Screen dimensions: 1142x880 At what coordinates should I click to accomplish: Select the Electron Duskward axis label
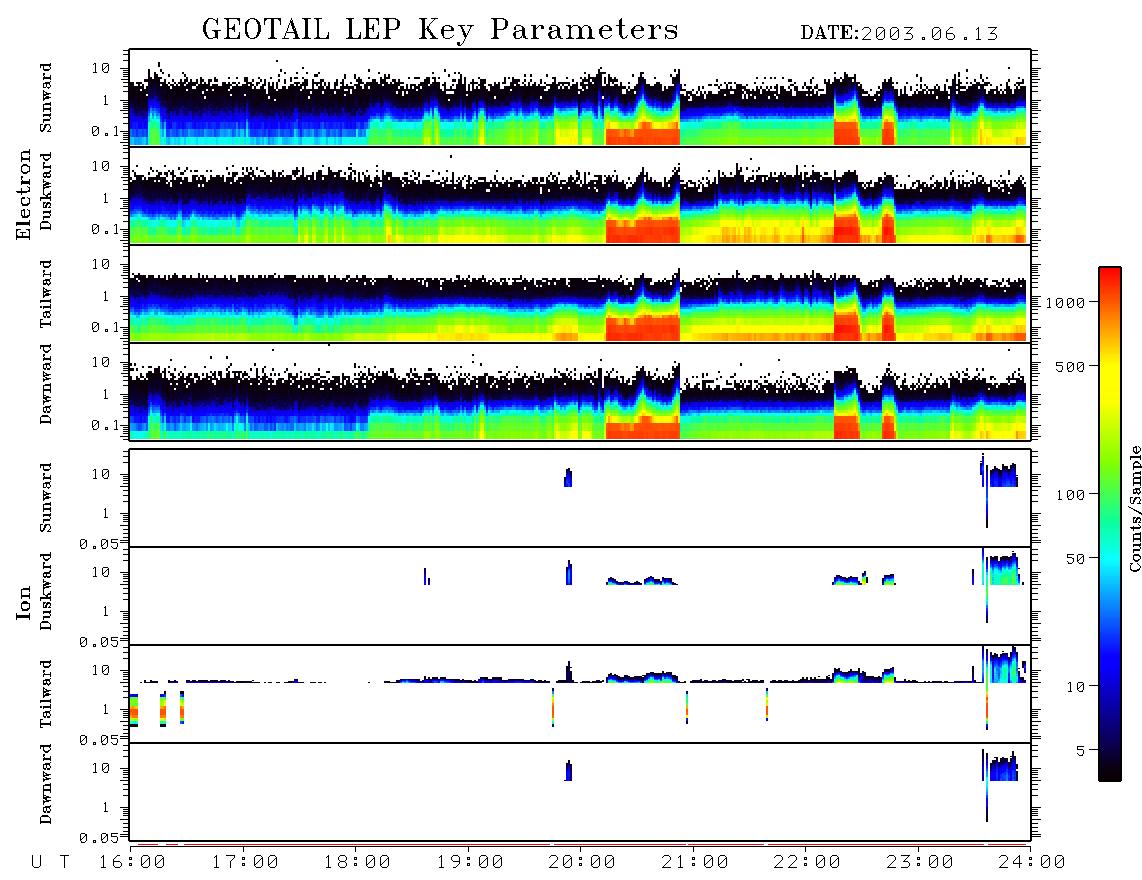pos(46,192)
